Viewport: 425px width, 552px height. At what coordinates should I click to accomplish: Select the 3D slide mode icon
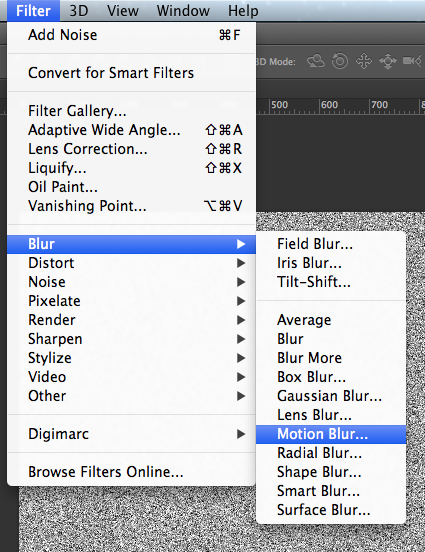point(388,61)
